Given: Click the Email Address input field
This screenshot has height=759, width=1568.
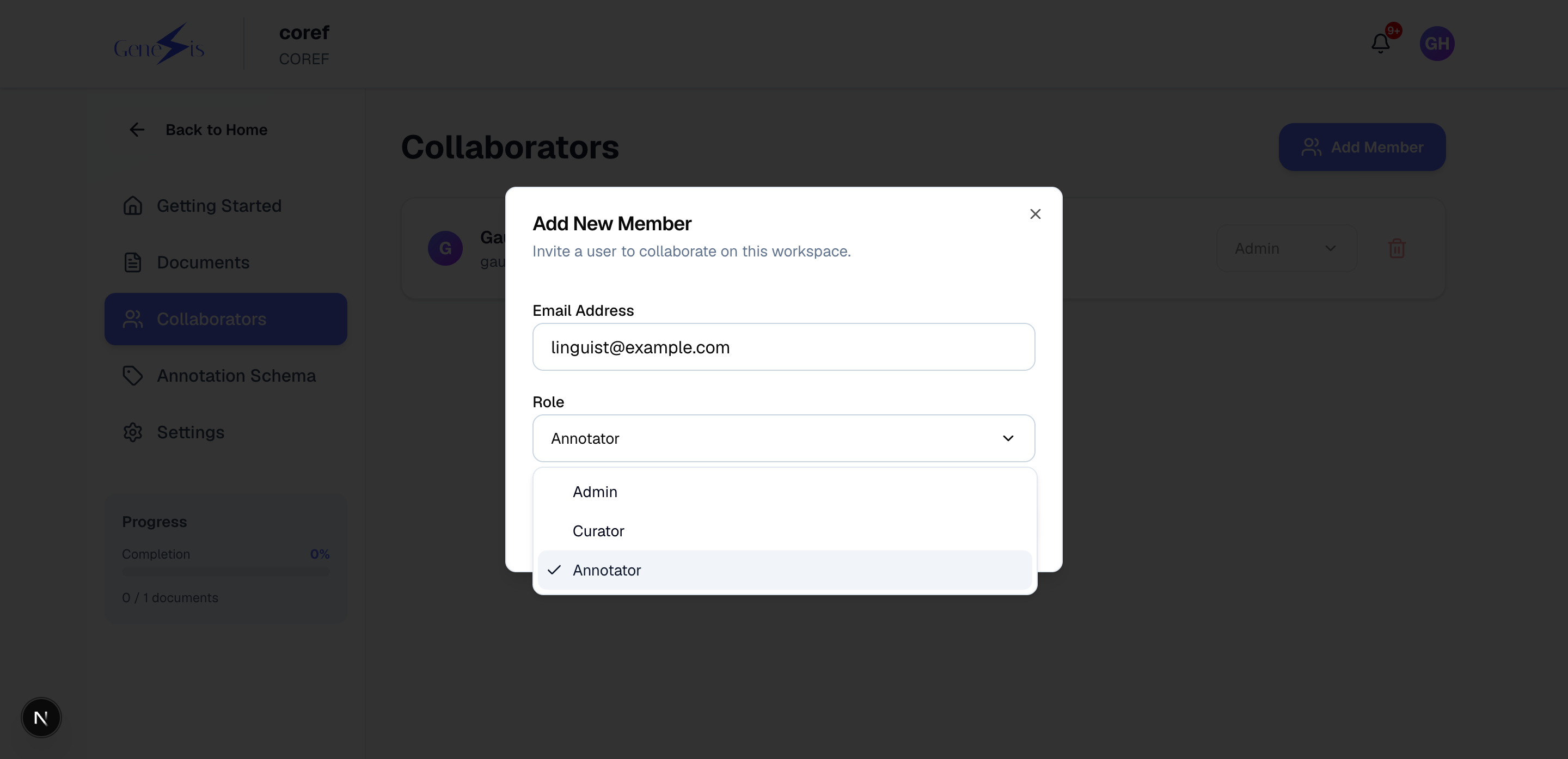Looking at the screenshot, I should (783, 347).
